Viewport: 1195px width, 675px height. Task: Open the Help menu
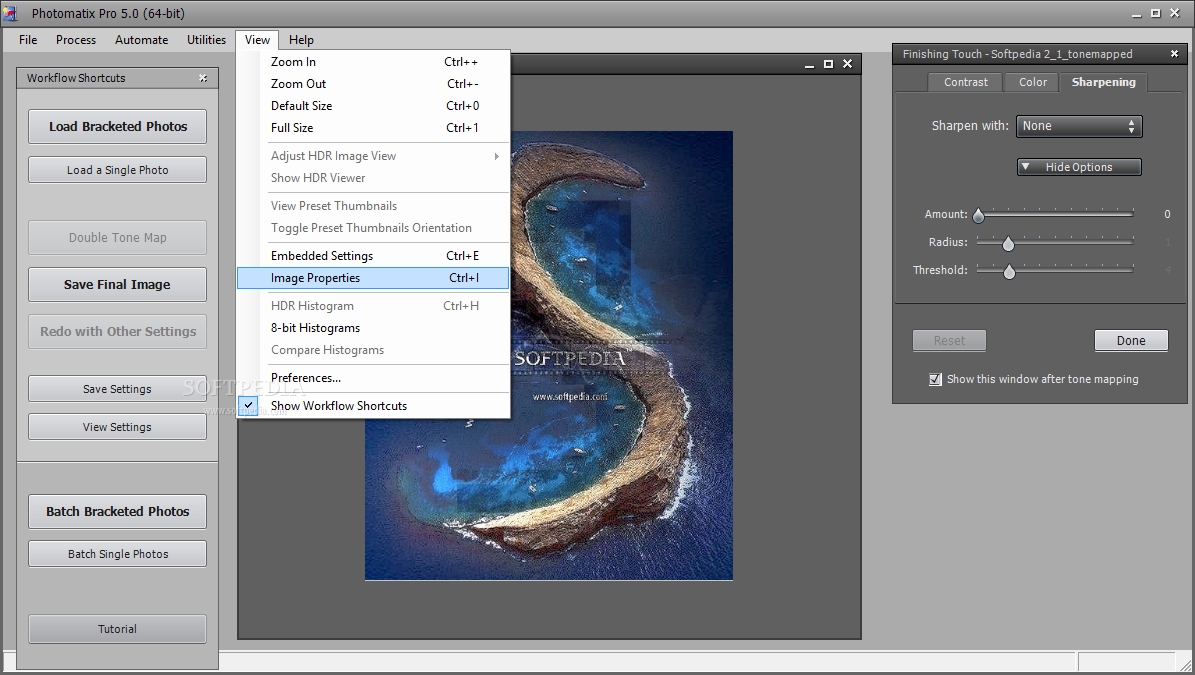301,40
